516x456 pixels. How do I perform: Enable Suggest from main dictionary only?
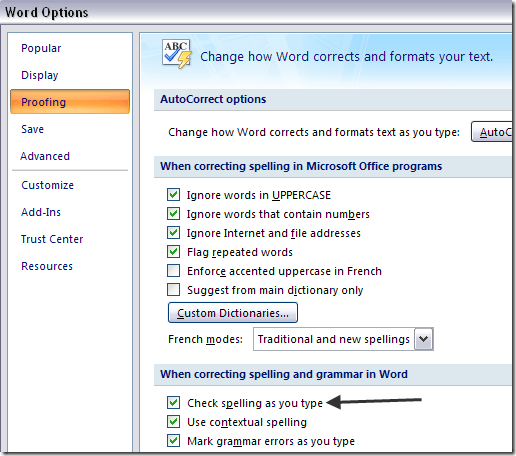tap(173, 290)
